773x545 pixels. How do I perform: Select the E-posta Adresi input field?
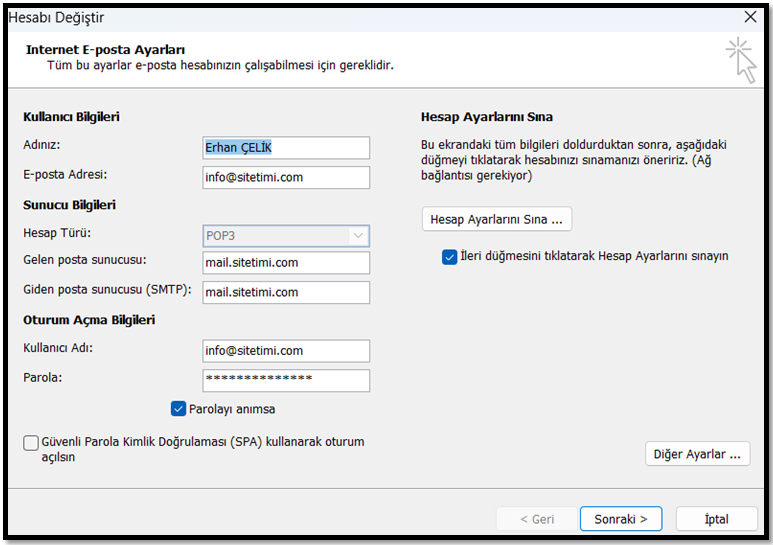(286, 177)
